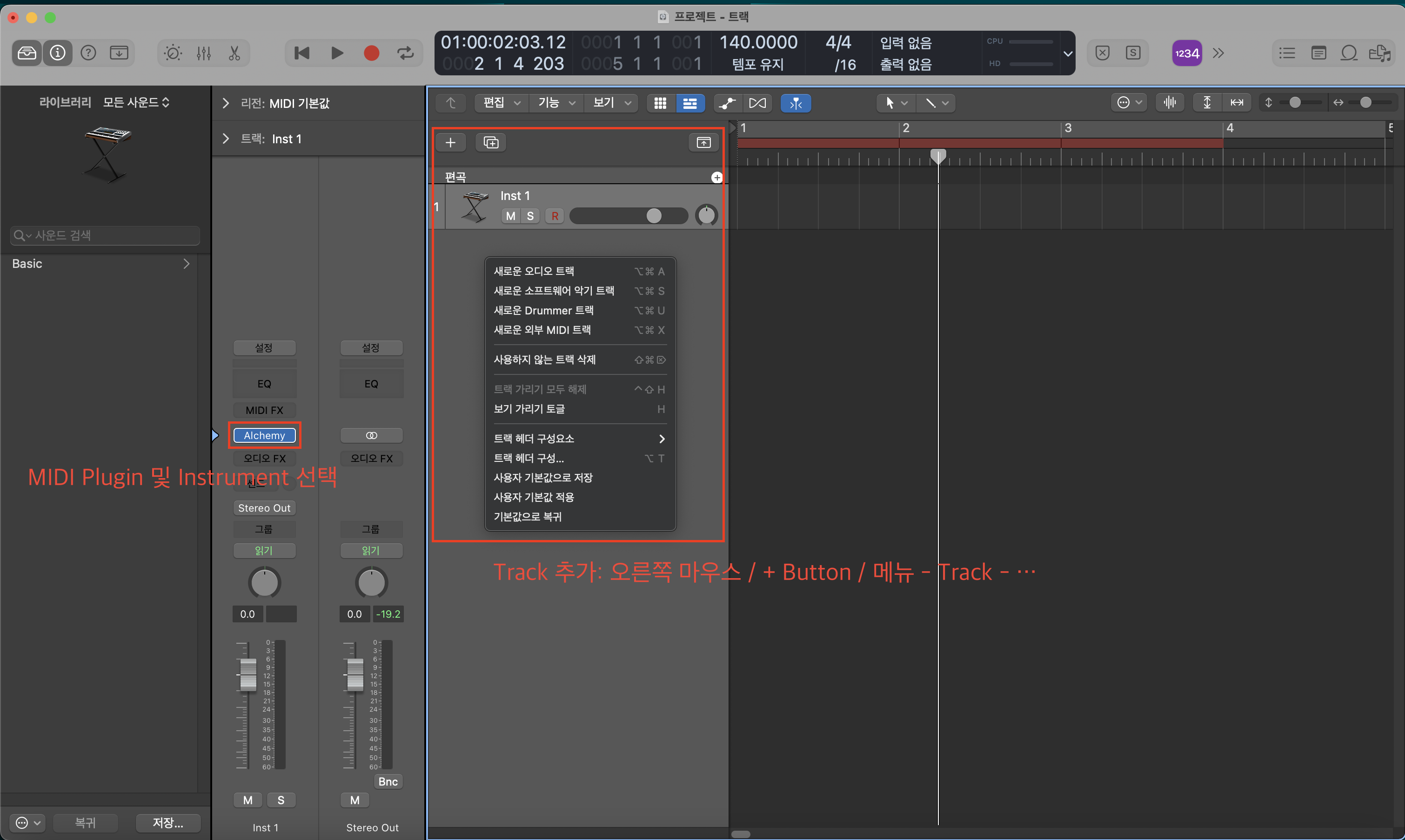Click the duplicate track icon
1405x840 pixels.
coord(491,143)
